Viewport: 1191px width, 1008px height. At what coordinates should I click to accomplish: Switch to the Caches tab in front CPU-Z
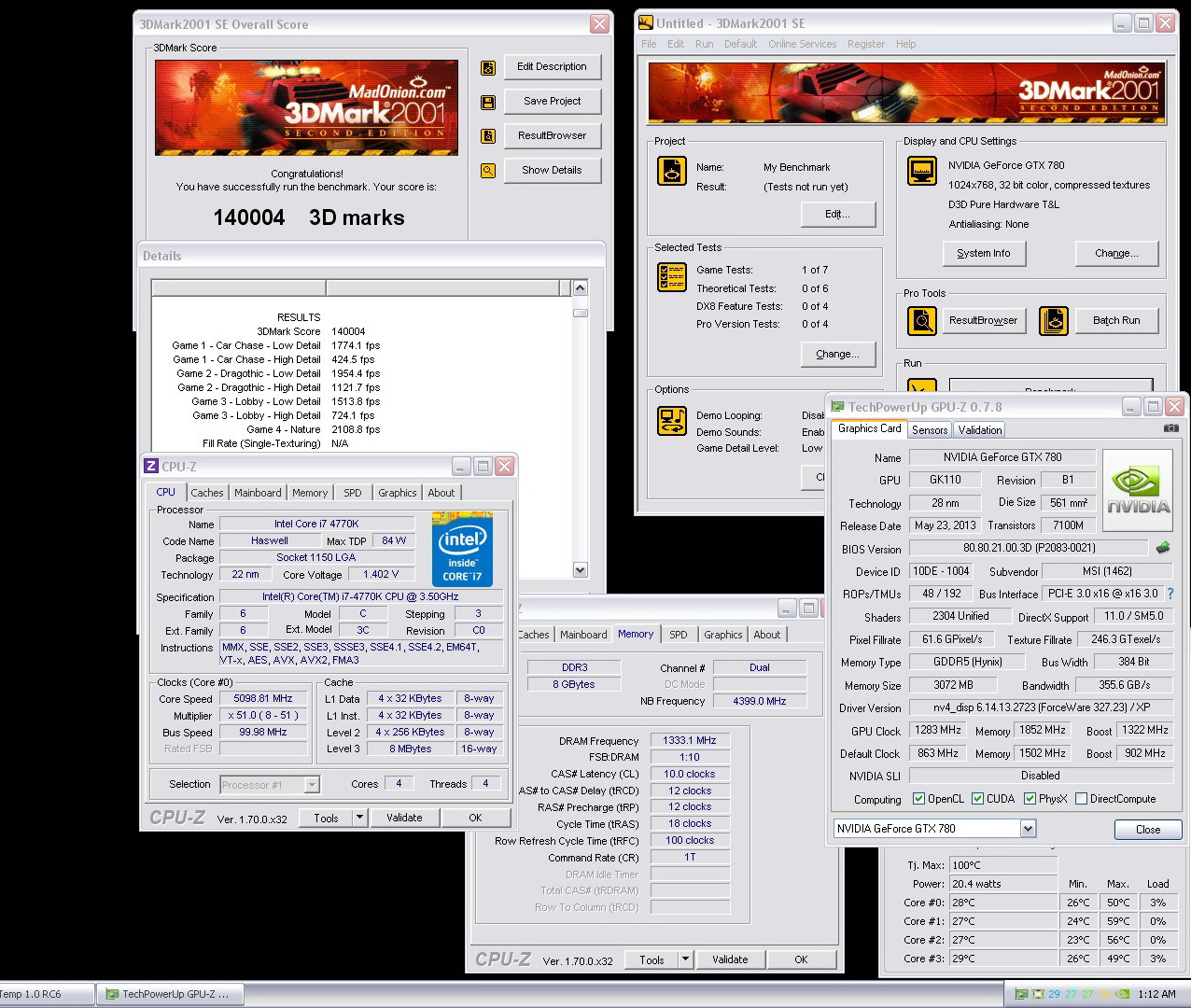coord(207,493)
